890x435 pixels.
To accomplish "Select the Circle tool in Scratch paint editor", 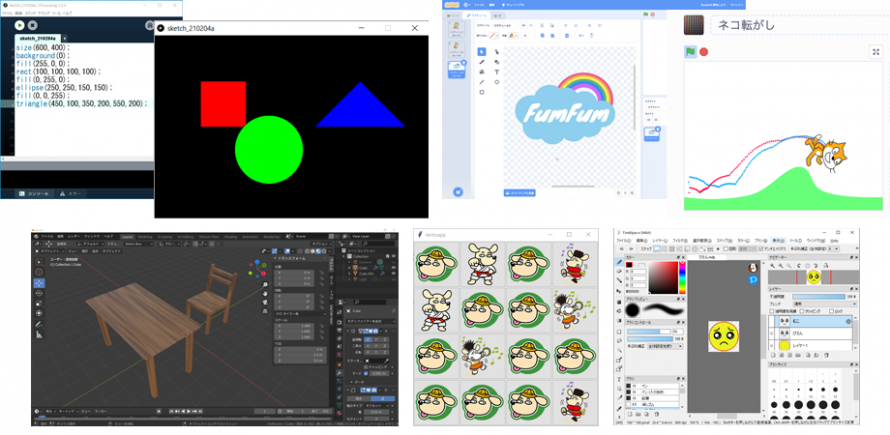I will coord(497,82).
